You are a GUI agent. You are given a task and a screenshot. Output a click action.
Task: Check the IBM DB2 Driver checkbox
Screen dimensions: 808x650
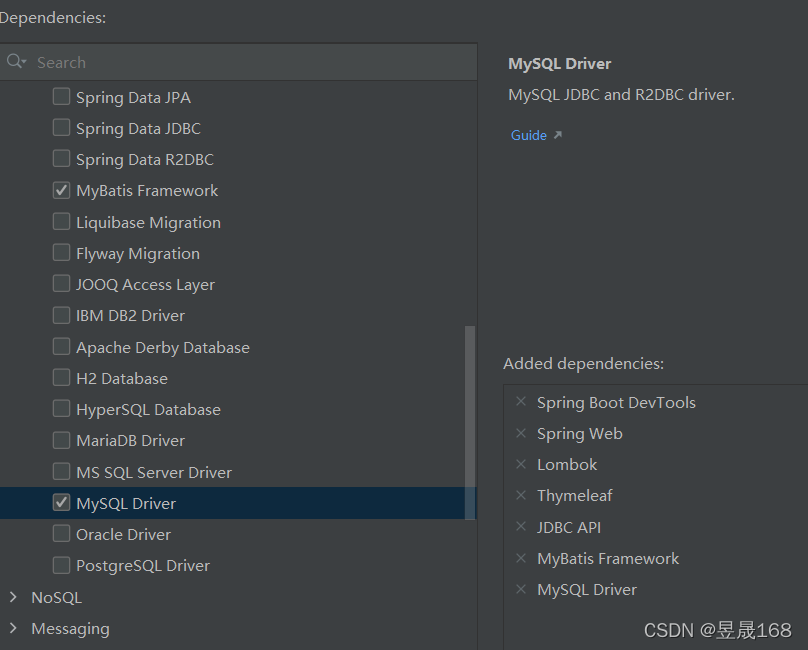(x=61, y=315)
